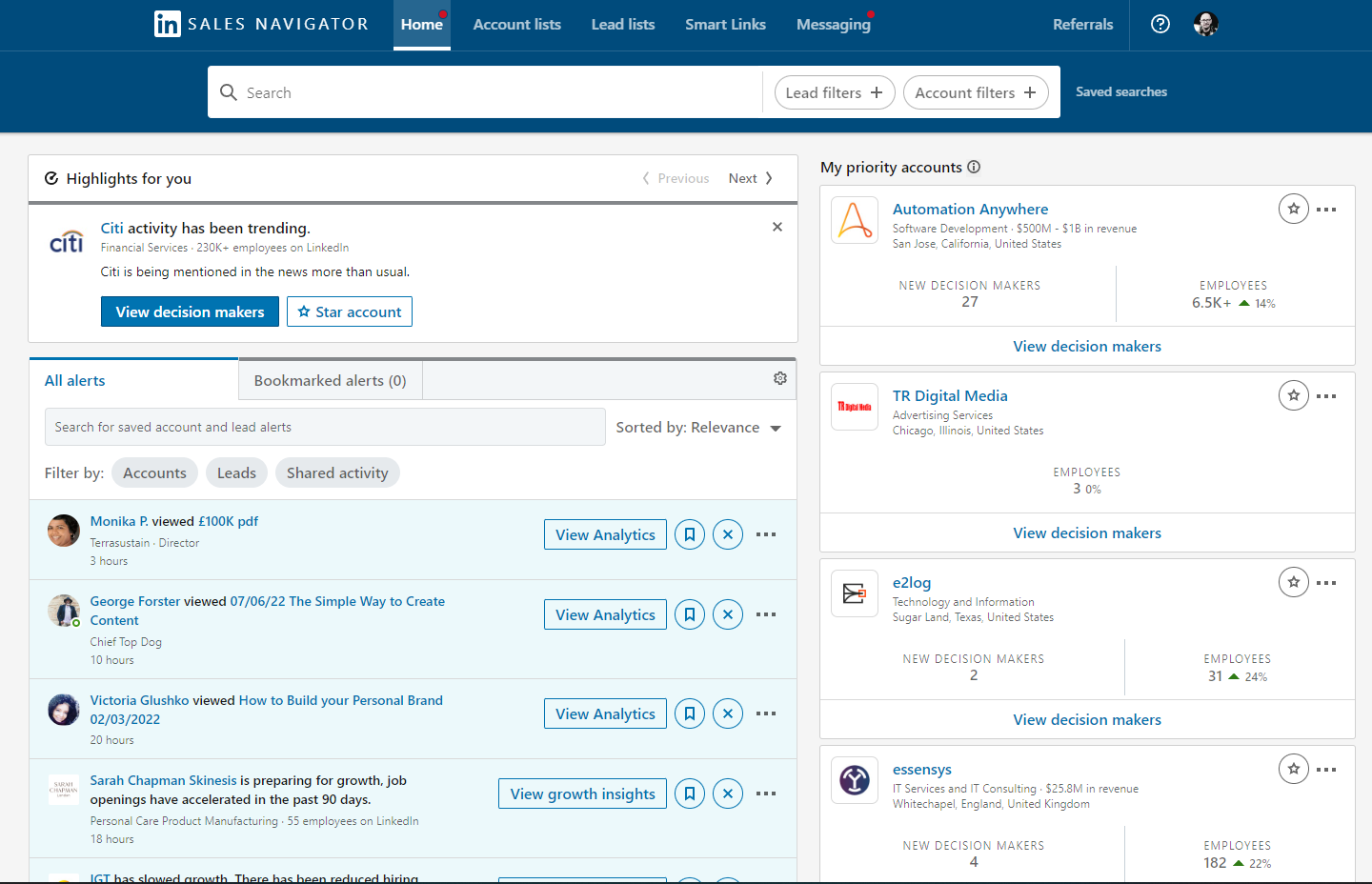This screenshot has height=884, width=1372.
Task: Dismiss the Sarah Chapman Skinesis alert
Action: click(x=728, y=794)
